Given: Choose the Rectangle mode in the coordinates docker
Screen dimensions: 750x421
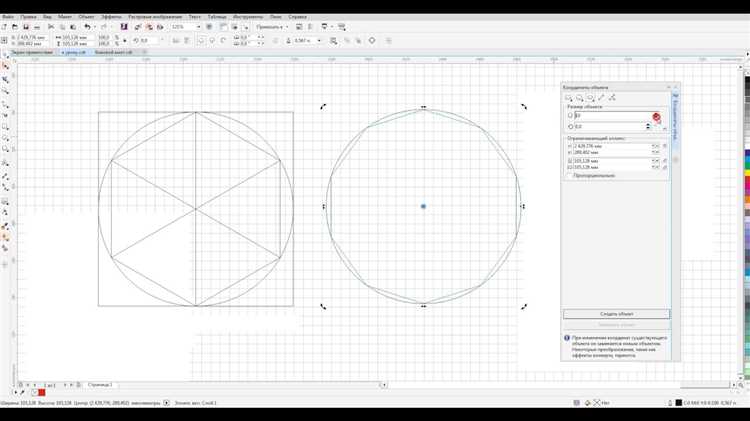Looking at the screenshot, I should (x=569, y=98).
